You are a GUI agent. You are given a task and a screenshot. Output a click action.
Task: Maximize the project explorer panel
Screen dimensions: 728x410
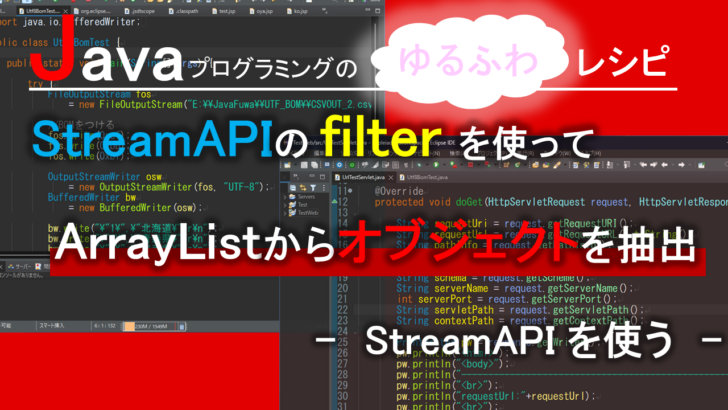322,176
